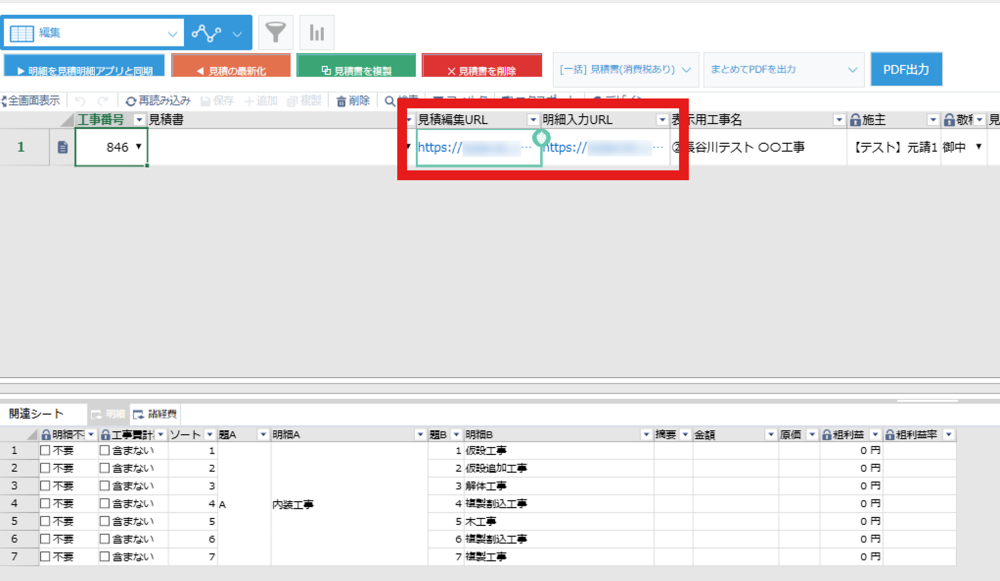This screenshot has width=1000, height=581.
Task: Select the 長谷川テスト 〇〇工事 cell
Action: (758, 147)
